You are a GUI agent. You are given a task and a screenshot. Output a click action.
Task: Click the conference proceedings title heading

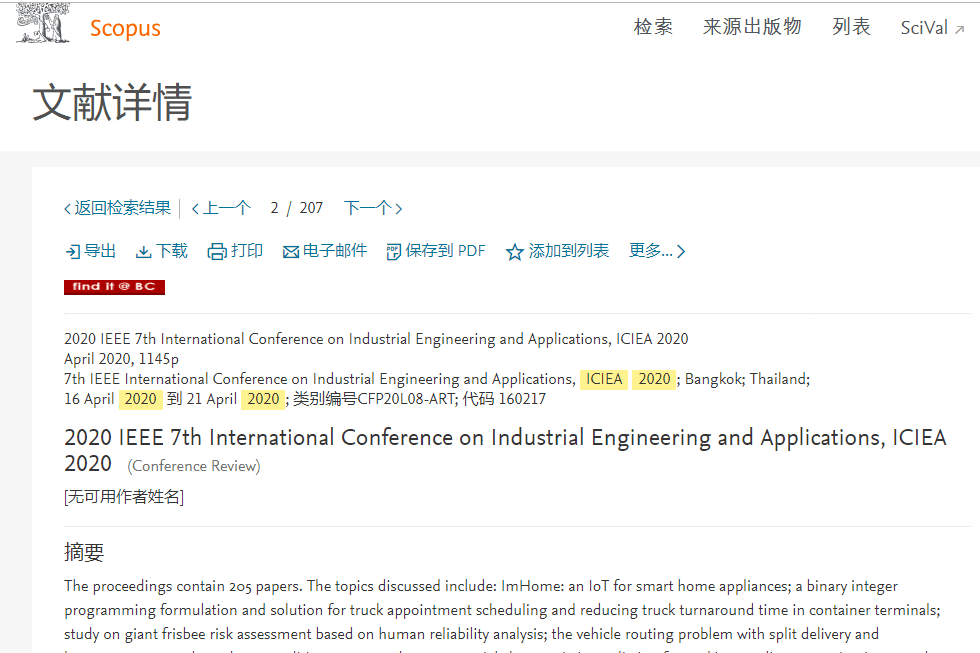(505, 438)
